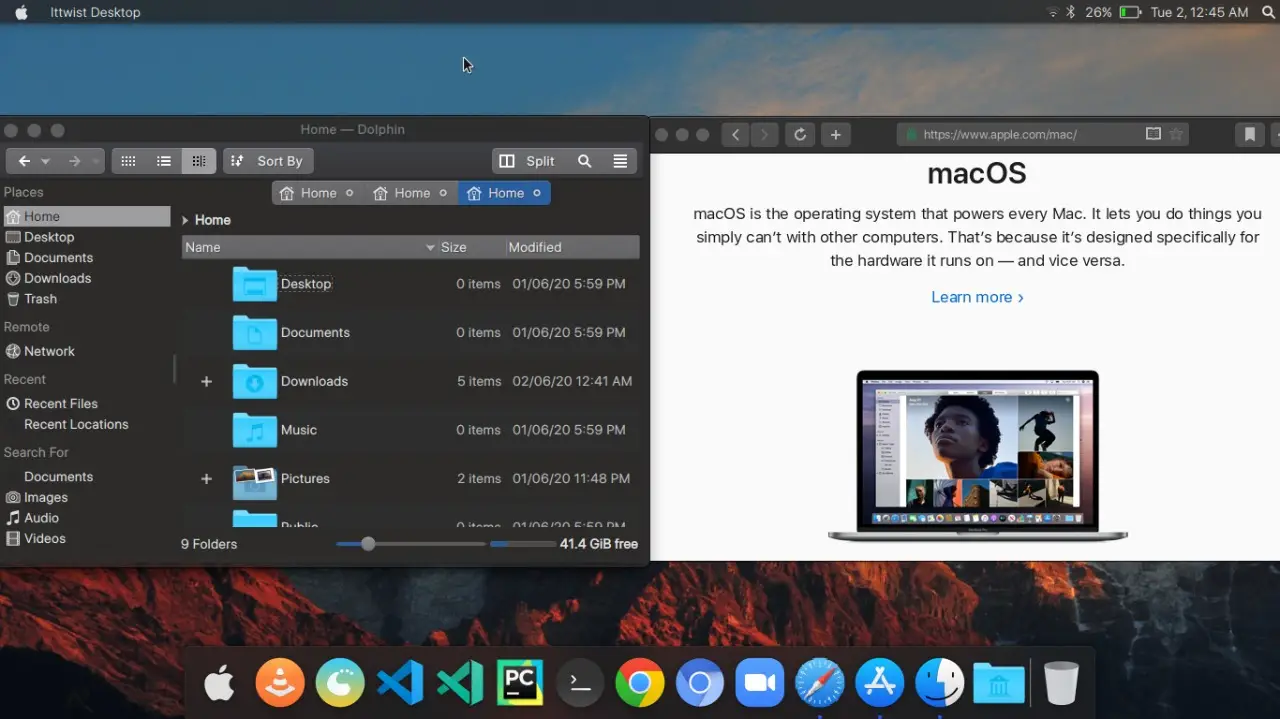Adjust the icon size zoom slider
The image size is (1280, 719).
coord(367,543)
